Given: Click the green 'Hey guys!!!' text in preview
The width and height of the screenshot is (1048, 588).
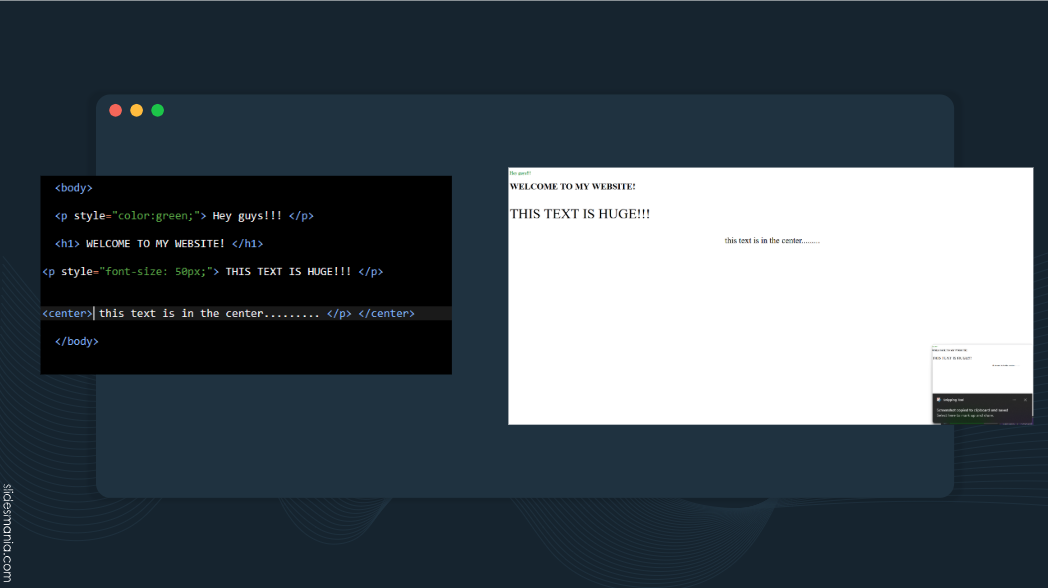Looking at the screenshot, I should click(520, 173).
